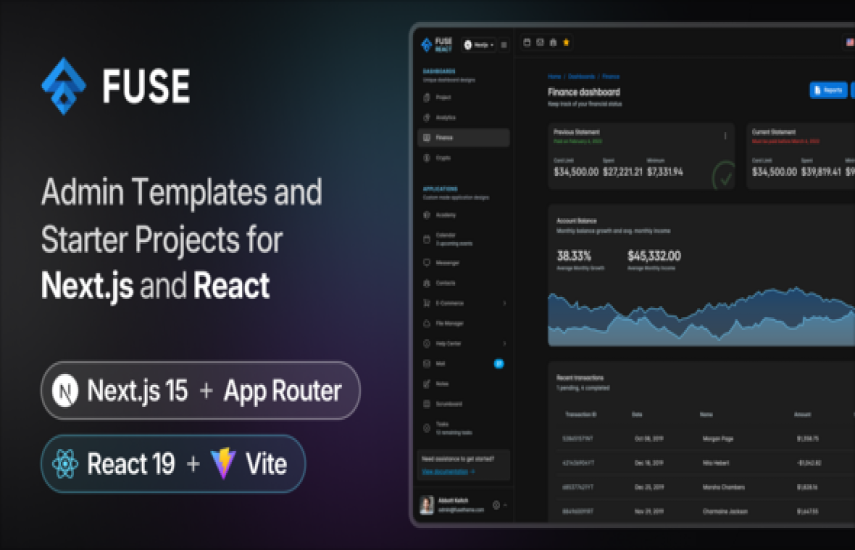Select the Finance sidebar item

tap(463, 138)
